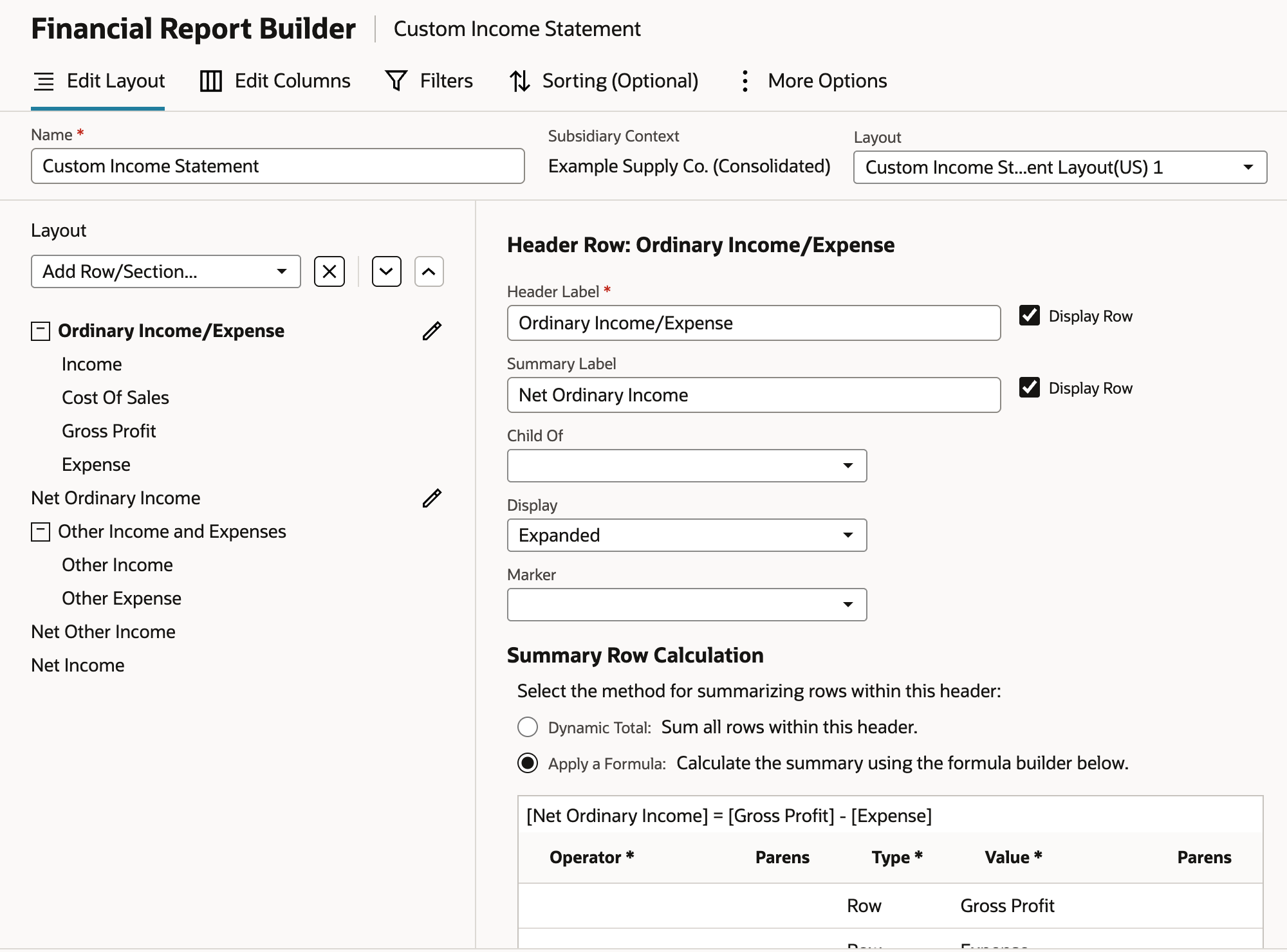Select the Expense row in layout tree

coord(96,464)
